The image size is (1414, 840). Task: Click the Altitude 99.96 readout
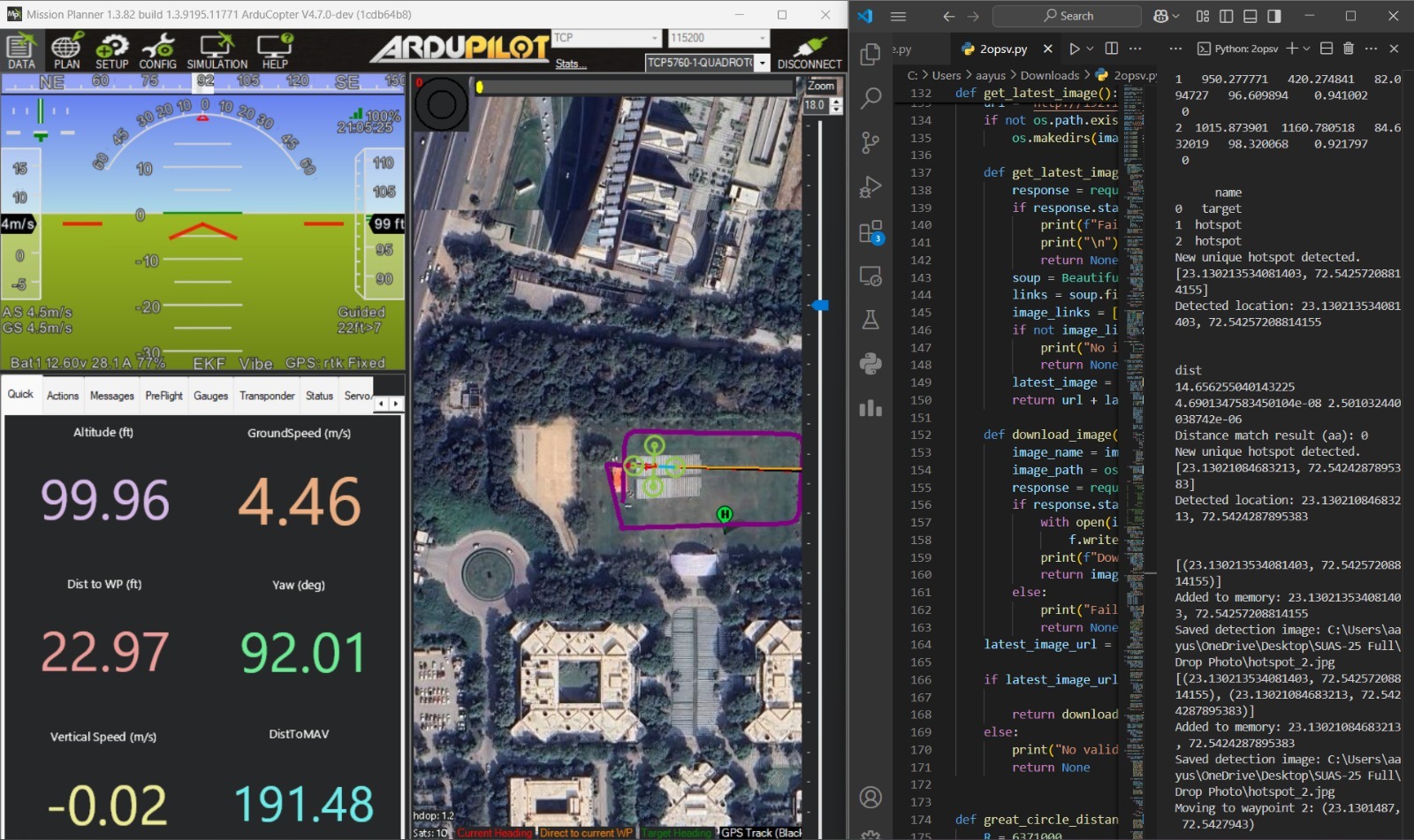point(105,500)
